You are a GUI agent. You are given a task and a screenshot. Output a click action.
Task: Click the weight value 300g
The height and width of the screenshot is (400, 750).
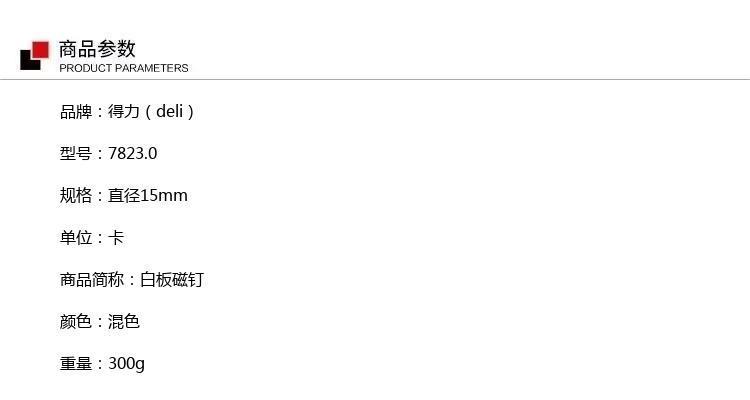pyautogui.click(x=126, y=364)
